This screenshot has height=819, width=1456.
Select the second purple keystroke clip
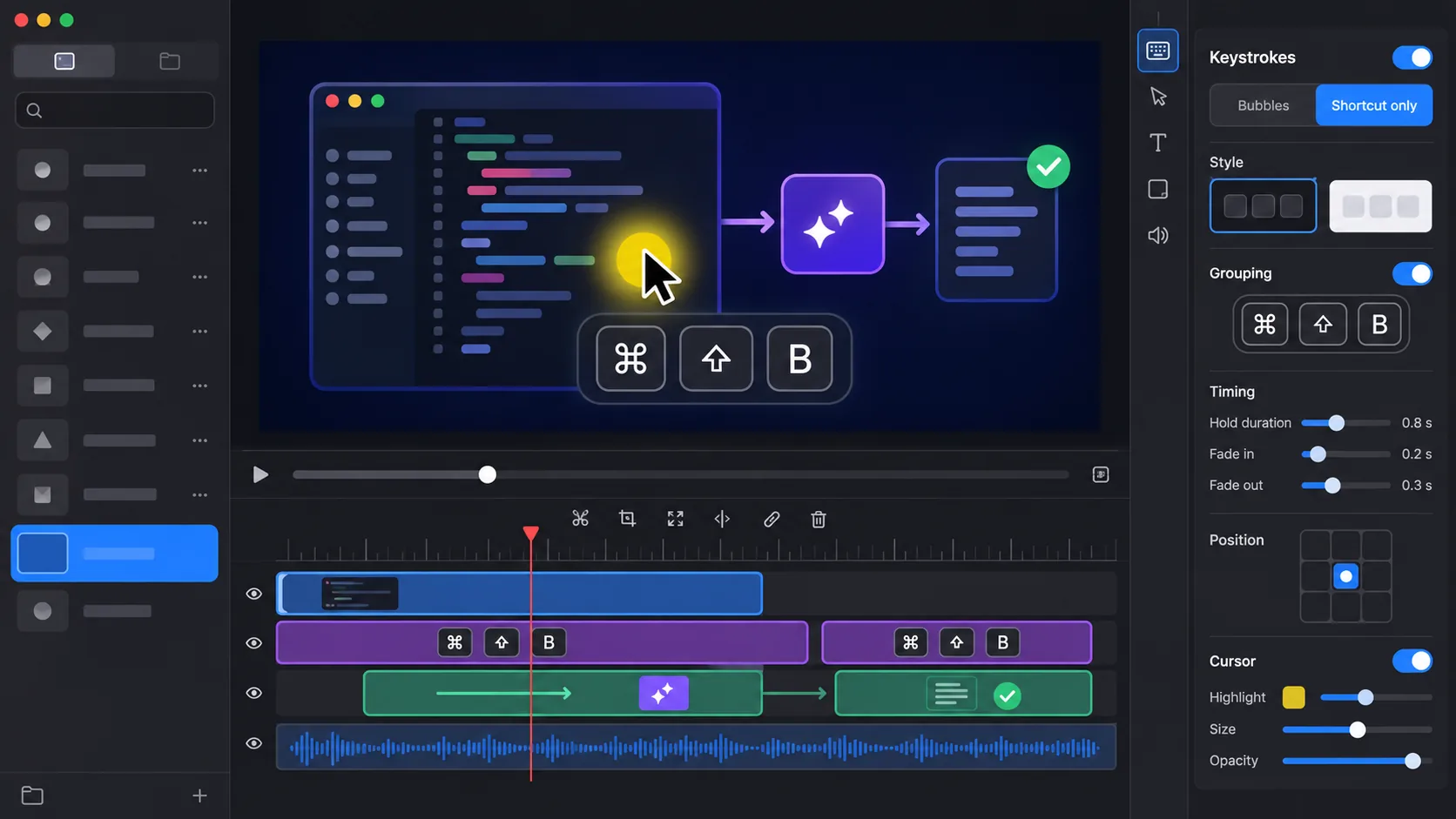point(956,642)
